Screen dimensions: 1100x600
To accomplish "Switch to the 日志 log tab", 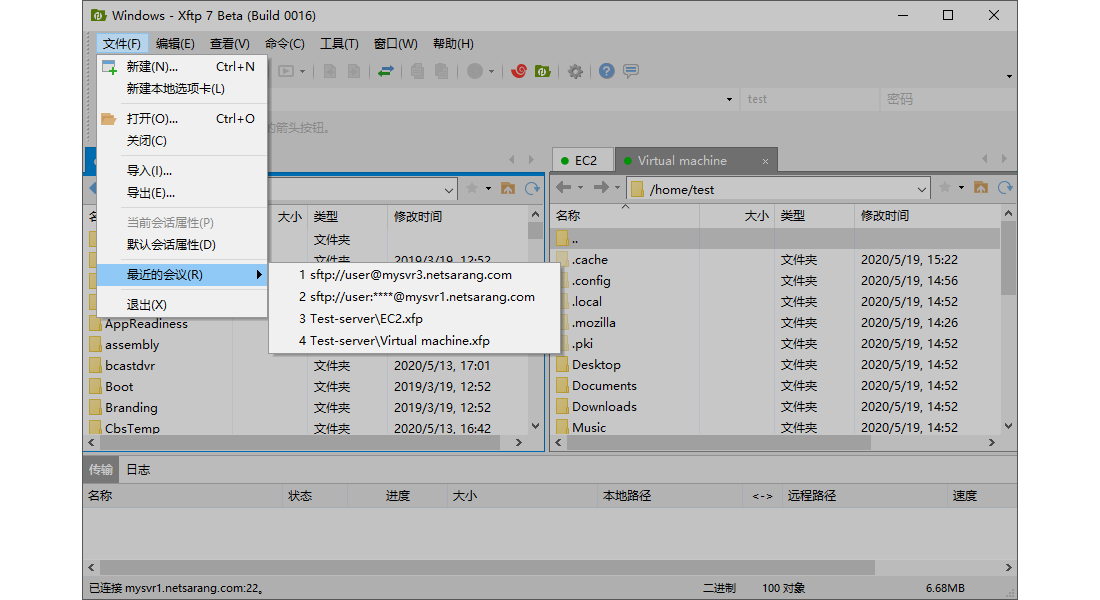I will point(138,469).
